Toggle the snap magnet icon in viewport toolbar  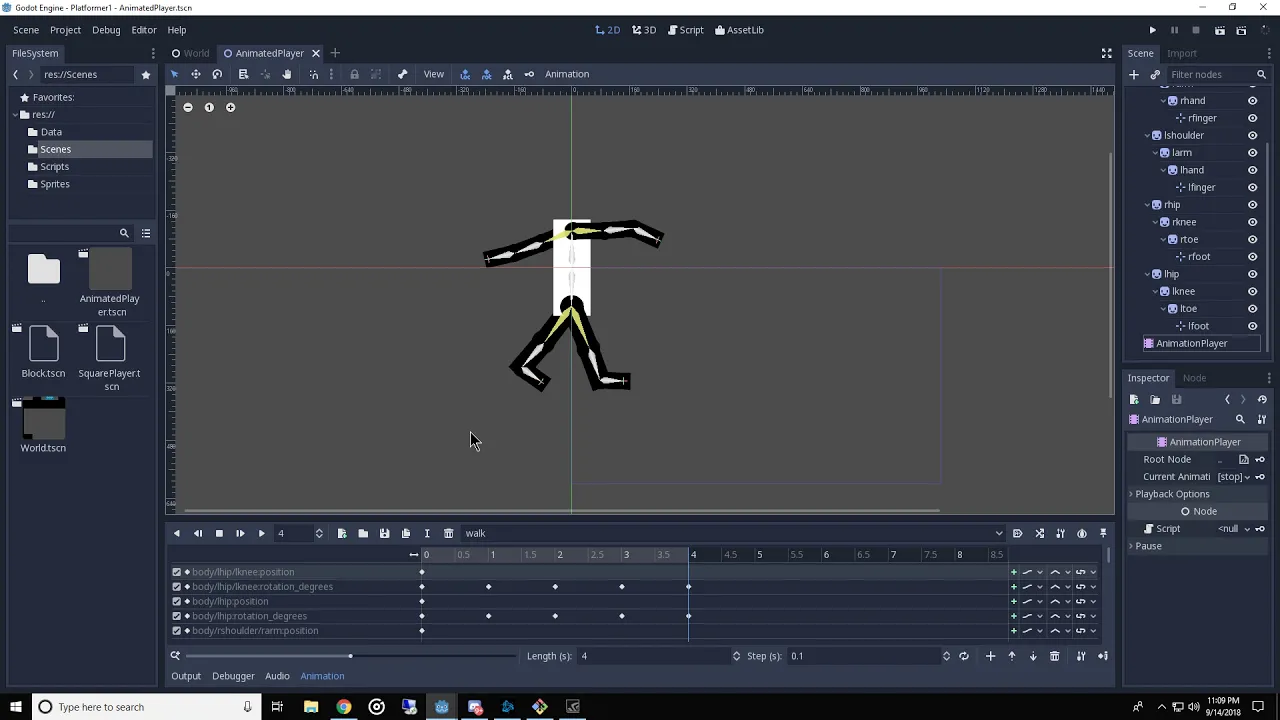(x=314, y=74)
